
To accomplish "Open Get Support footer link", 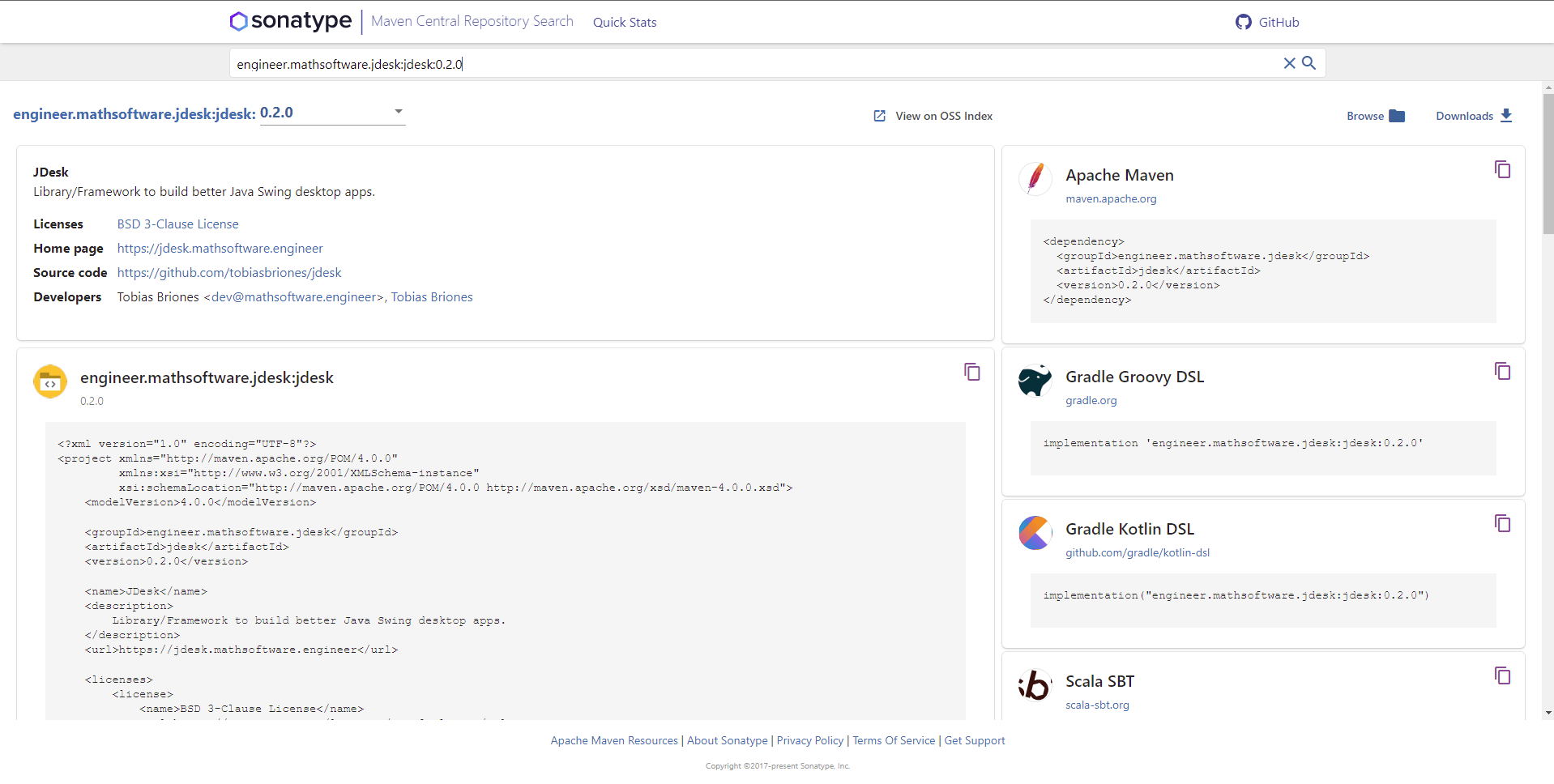I will coord(974,740).
